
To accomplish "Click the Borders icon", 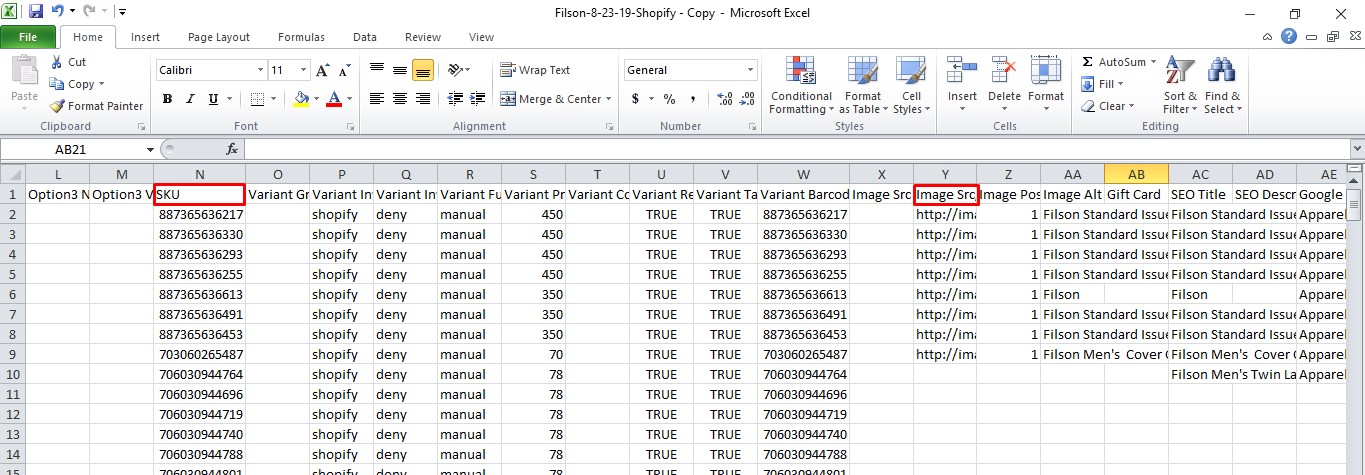I will click(x=257, y=99).
